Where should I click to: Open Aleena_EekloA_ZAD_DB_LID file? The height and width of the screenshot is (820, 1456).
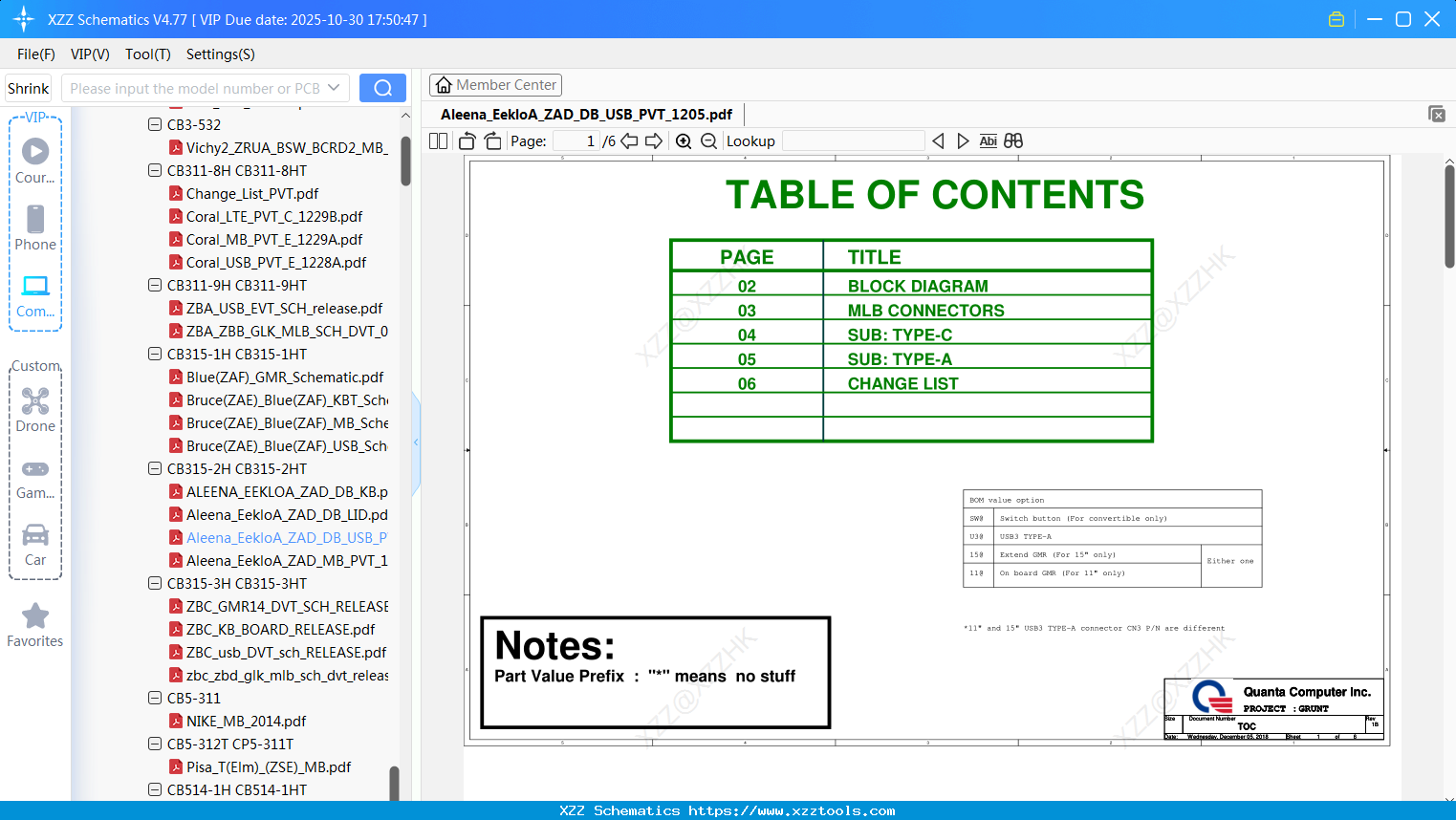278,514
